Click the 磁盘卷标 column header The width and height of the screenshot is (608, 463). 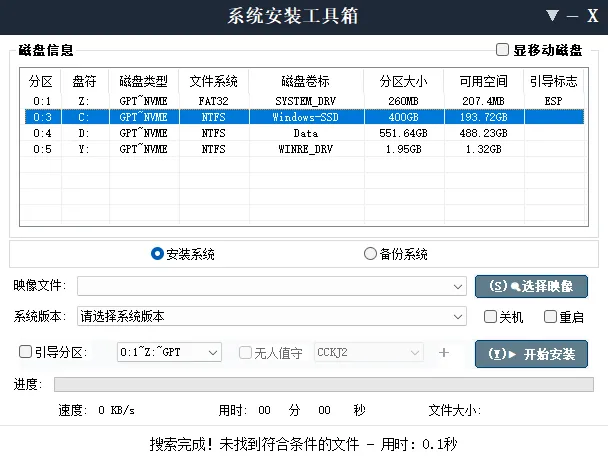coord(306,81)
